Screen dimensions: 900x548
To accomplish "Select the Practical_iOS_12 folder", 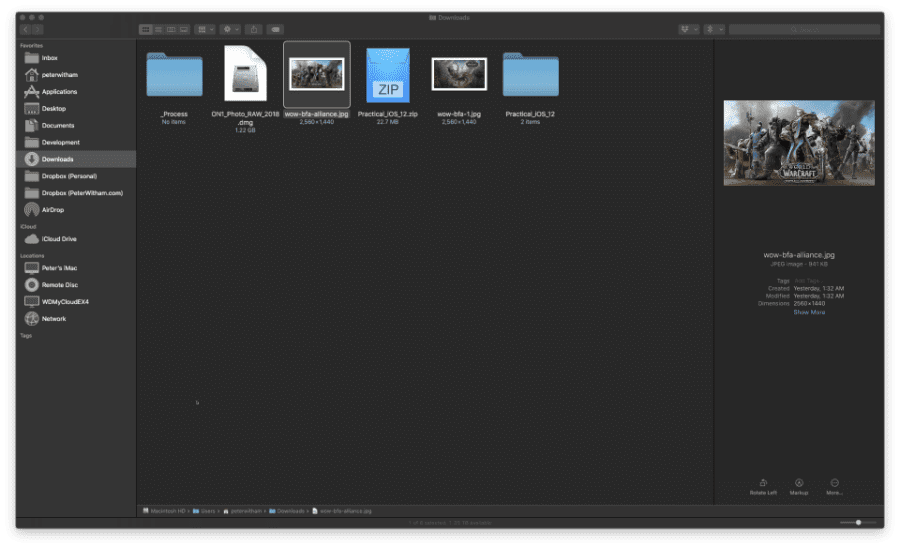I will (530, 75).
